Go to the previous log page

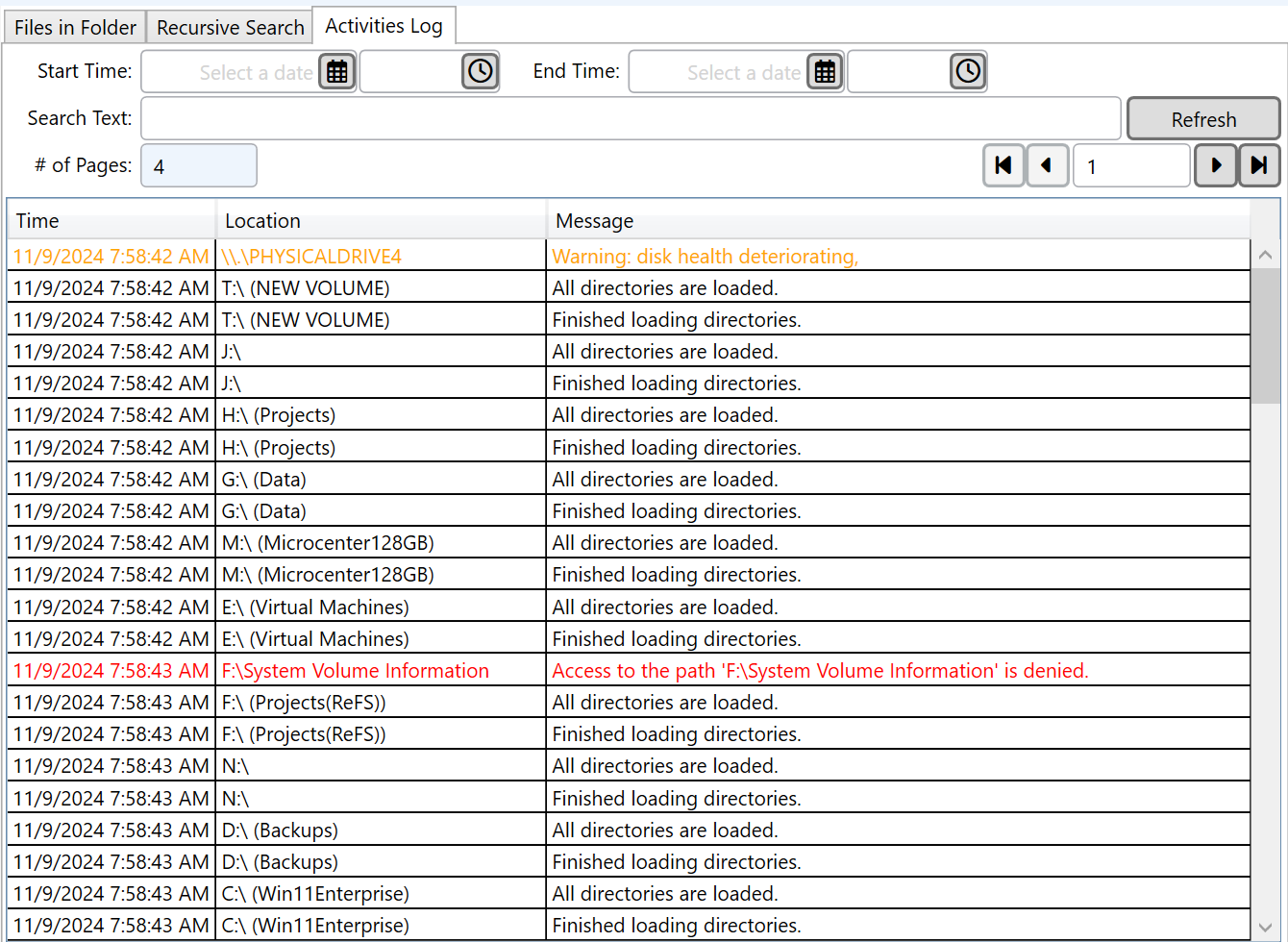point(1048,165)
